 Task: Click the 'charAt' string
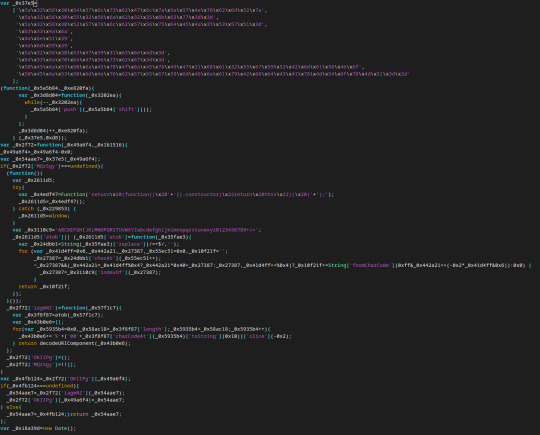pos(104,258)
